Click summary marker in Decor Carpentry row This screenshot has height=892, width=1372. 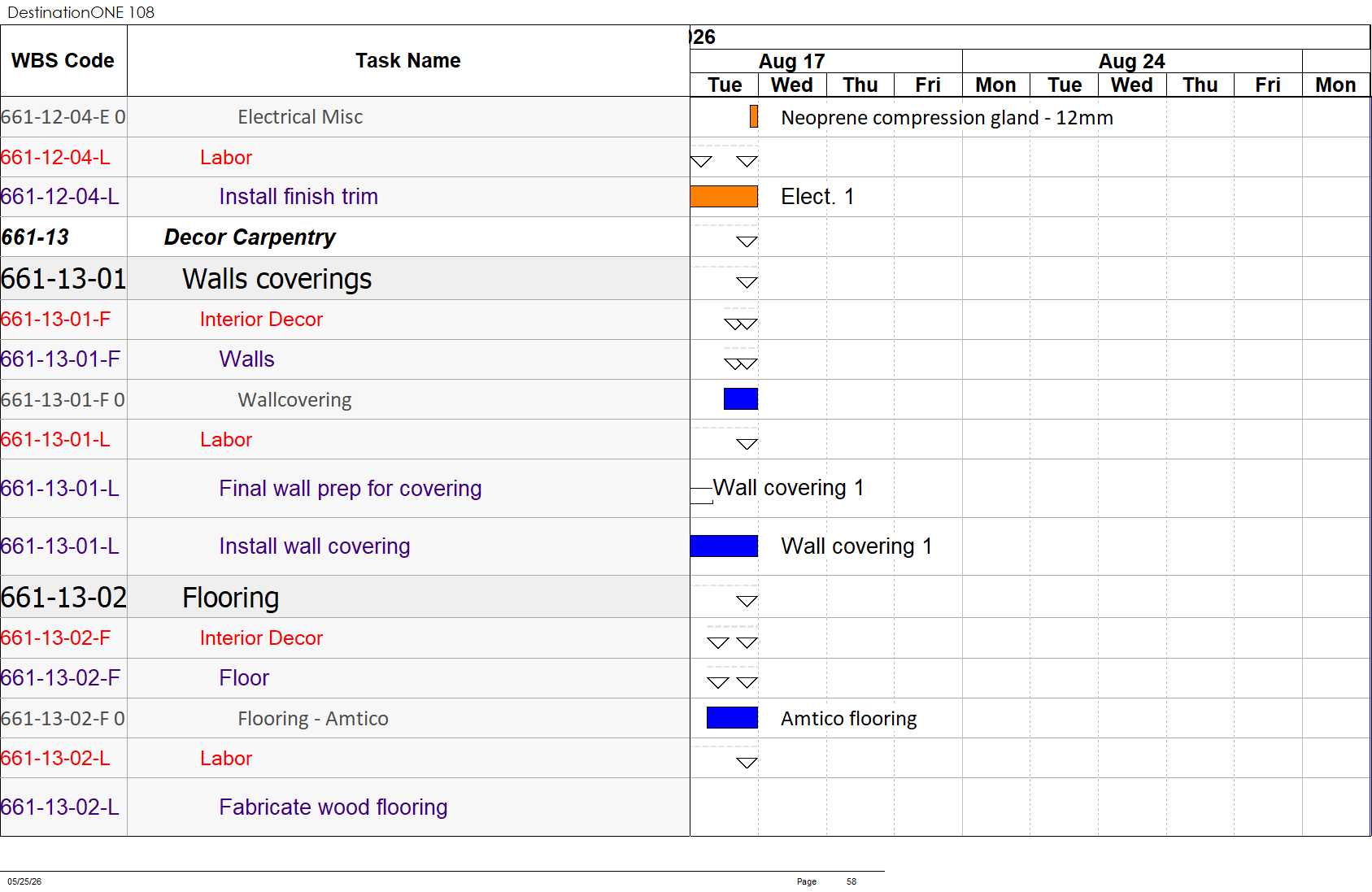pos(747,241)
